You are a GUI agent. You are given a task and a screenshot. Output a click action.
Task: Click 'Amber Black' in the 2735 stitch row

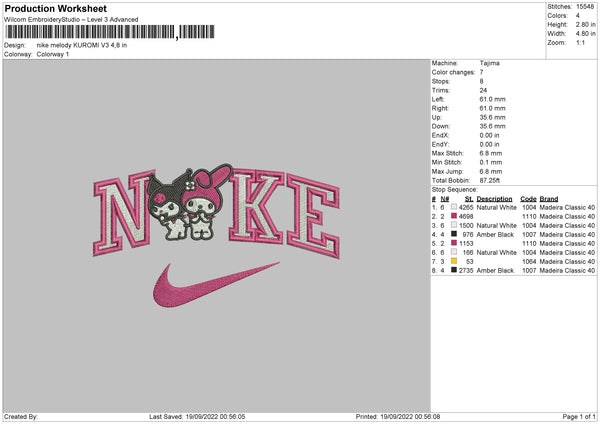click(495, 270)
